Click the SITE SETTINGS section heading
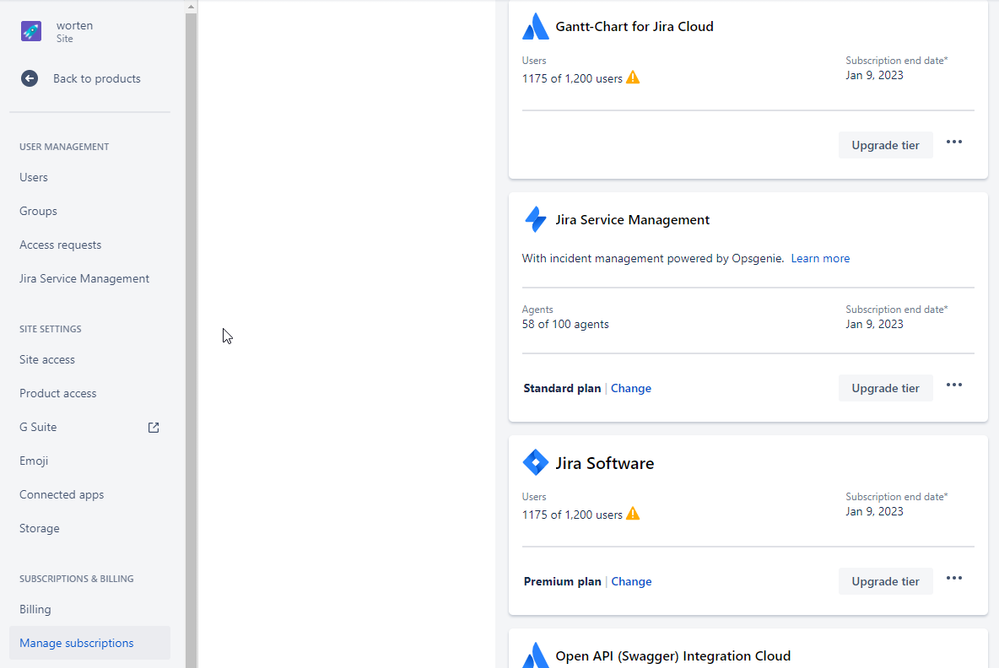This screenshot has width=999, height=668. pyautogui.click(x=50, y=329)
